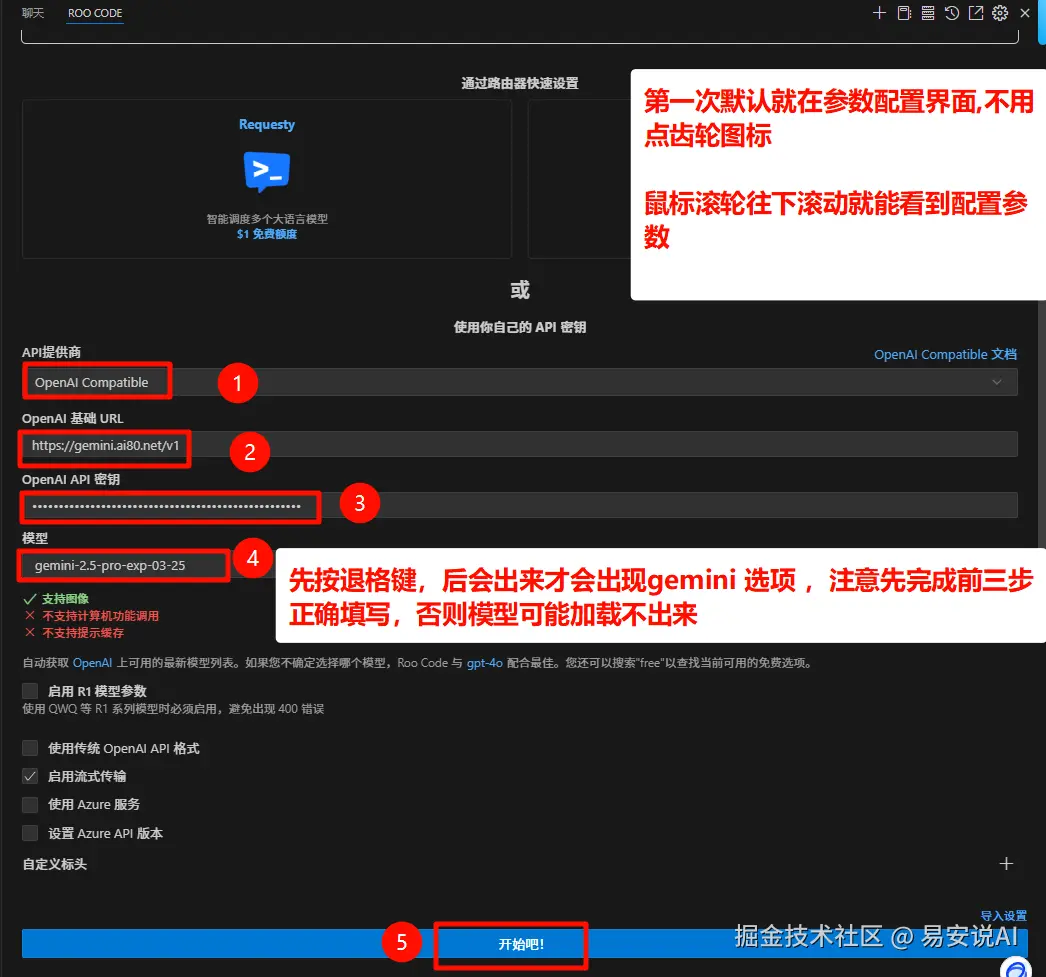Check the 设置 Azure API 版本 checkbox

(30, 833)
